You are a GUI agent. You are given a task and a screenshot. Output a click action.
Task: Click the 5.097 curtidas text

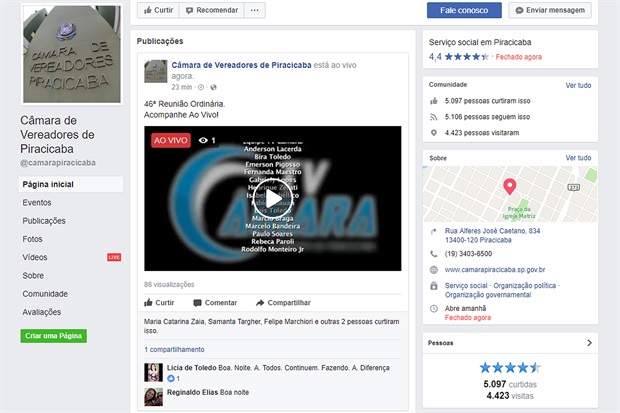[510, 384]
